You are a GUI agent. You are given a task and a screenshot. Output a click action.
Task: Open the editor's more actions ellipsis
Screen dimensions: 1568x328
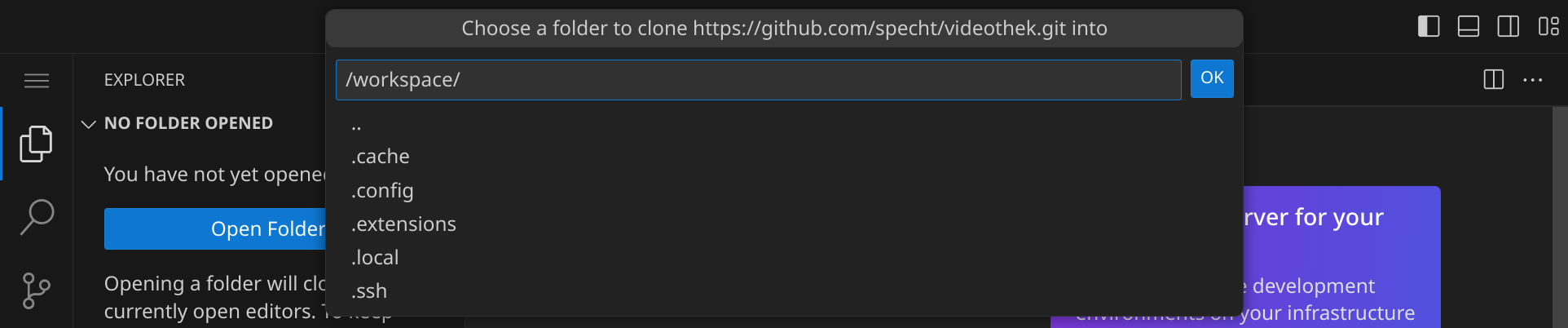(1533, 80)
